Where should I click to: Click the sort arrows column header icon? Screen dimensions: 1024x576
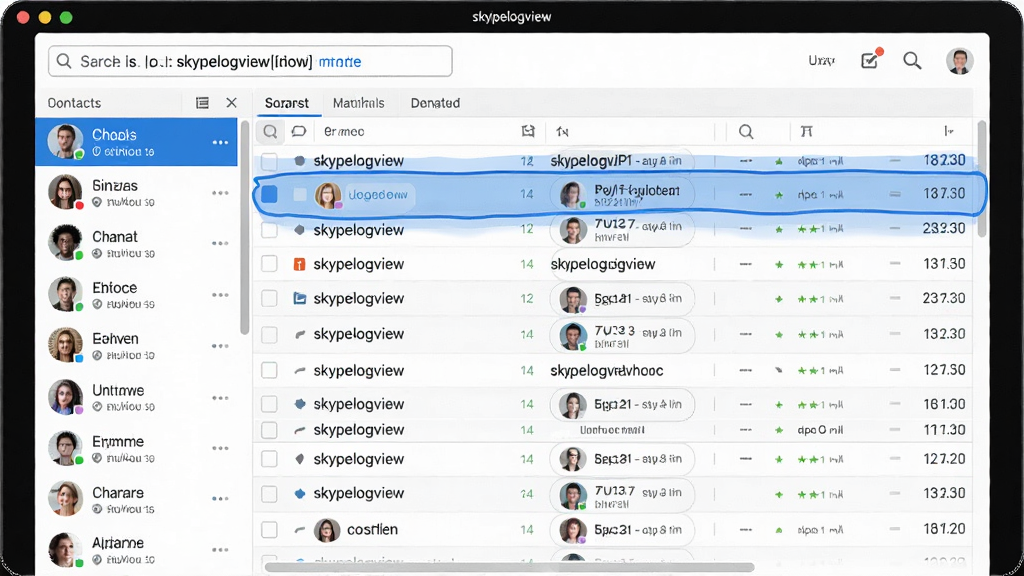click(562, 132)
